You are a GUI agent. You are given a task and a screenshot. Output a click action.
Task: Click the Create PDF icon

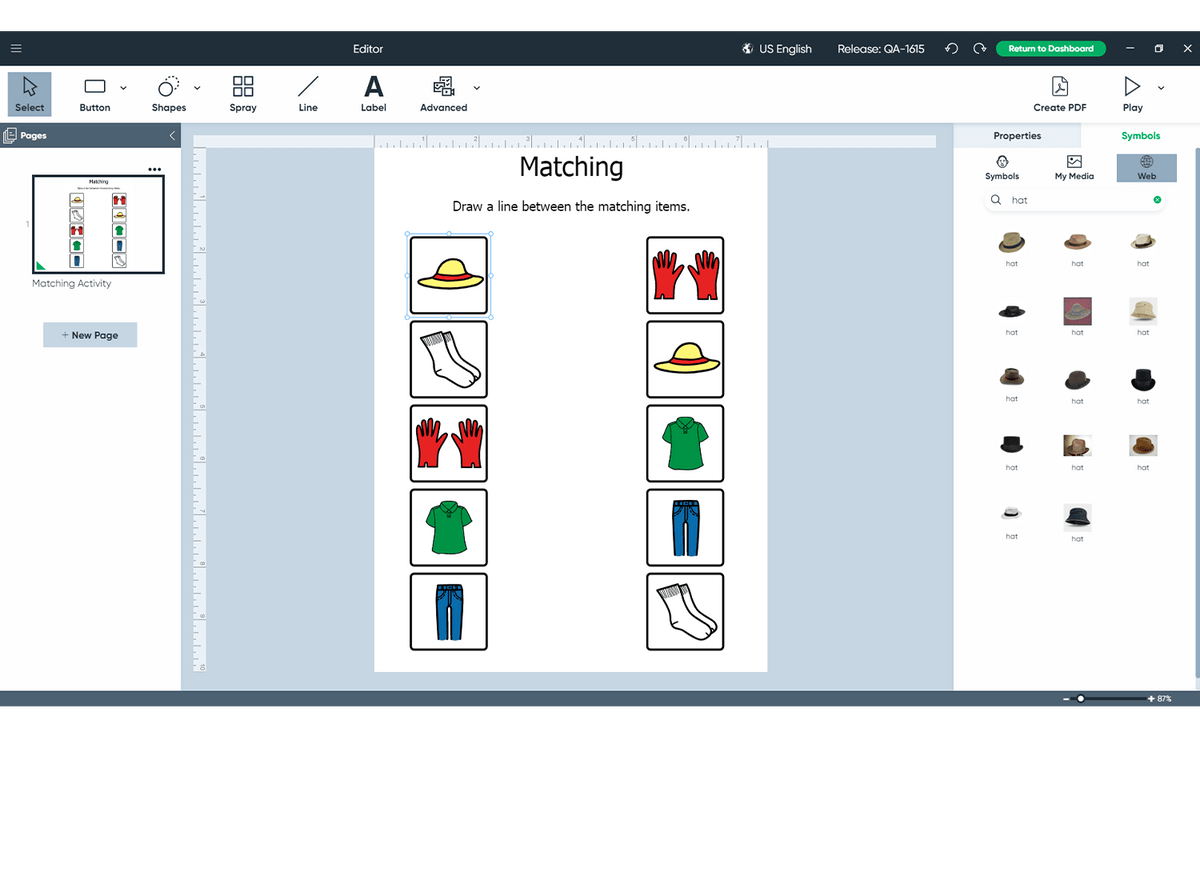[1060, 93]
